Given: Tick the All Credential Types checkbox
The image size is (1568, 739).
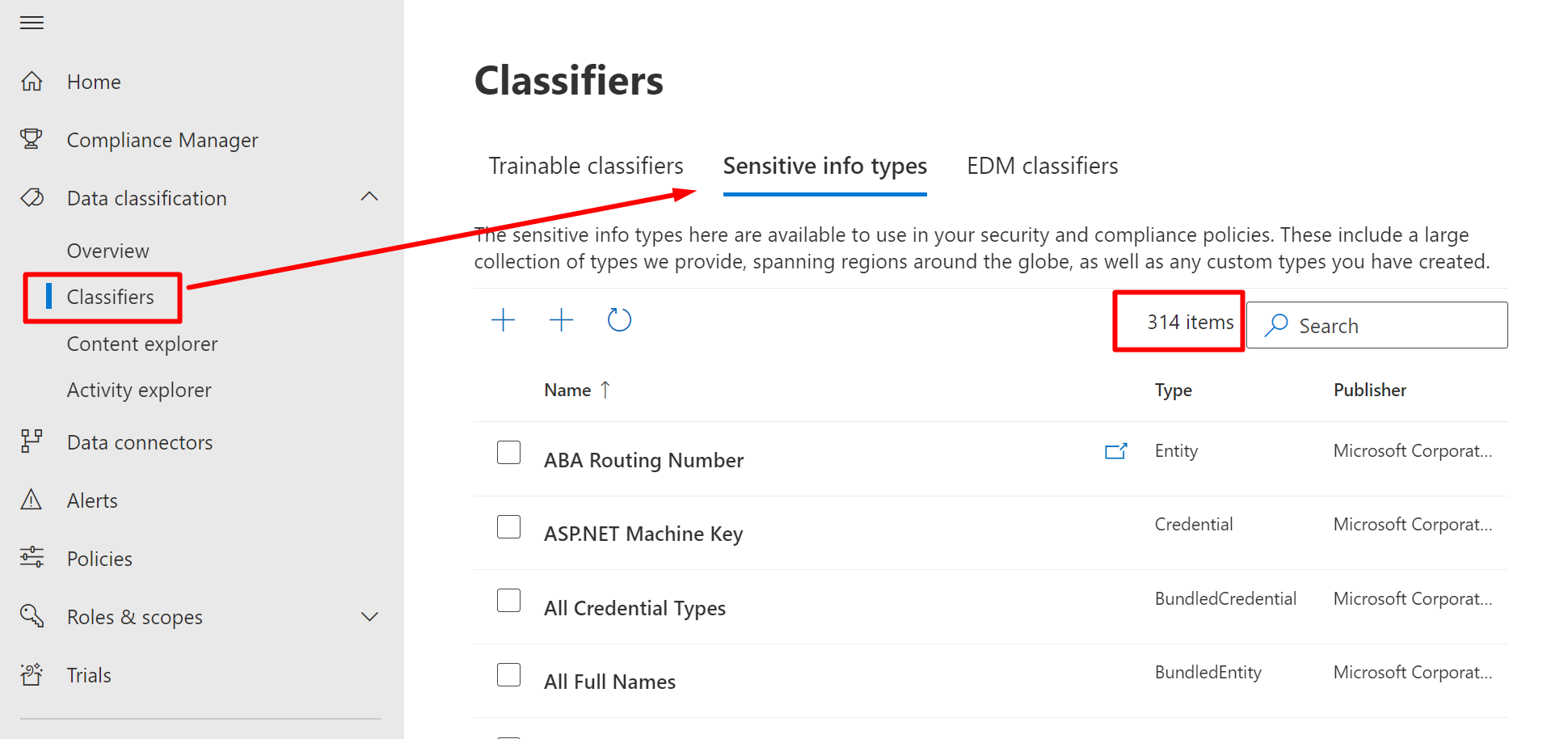Looking at the screenshot, I should pos(508,601).
